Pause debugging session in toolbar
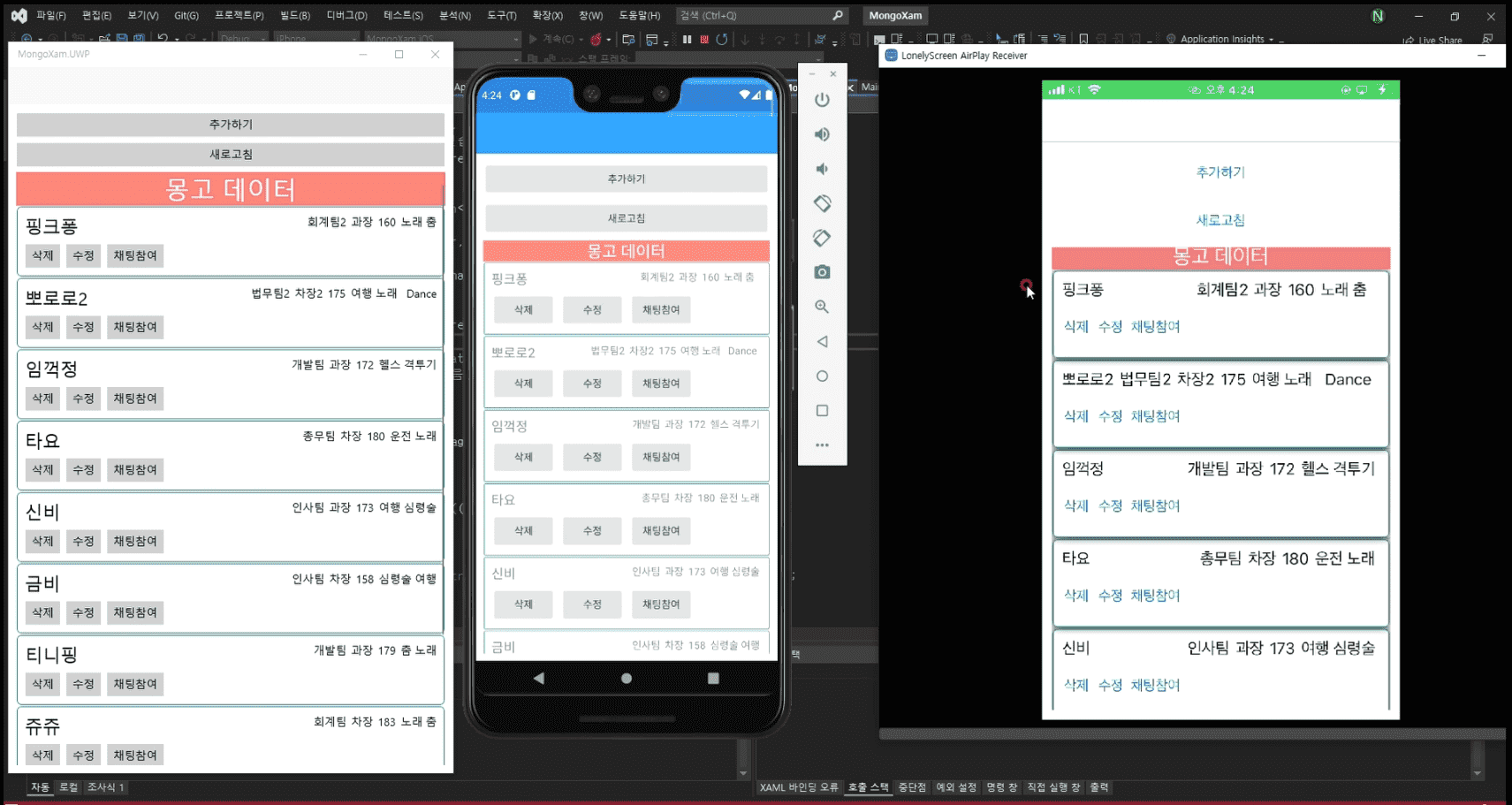The image size is (1512, 805). pos(687,39)
